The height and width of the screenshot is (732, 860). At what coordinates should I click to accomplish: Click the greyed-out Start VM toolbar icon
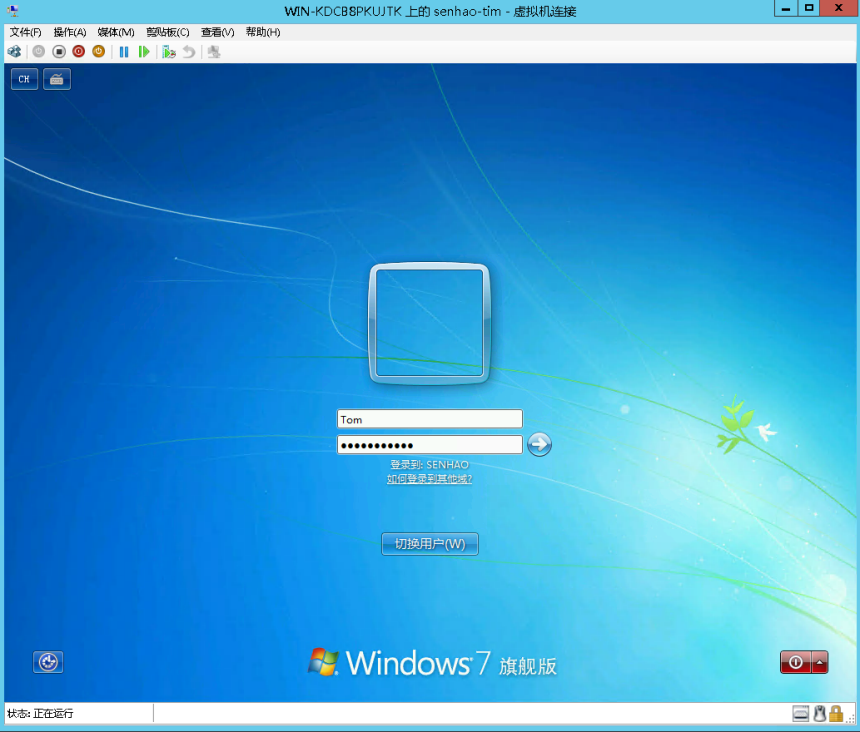point(38,52)
